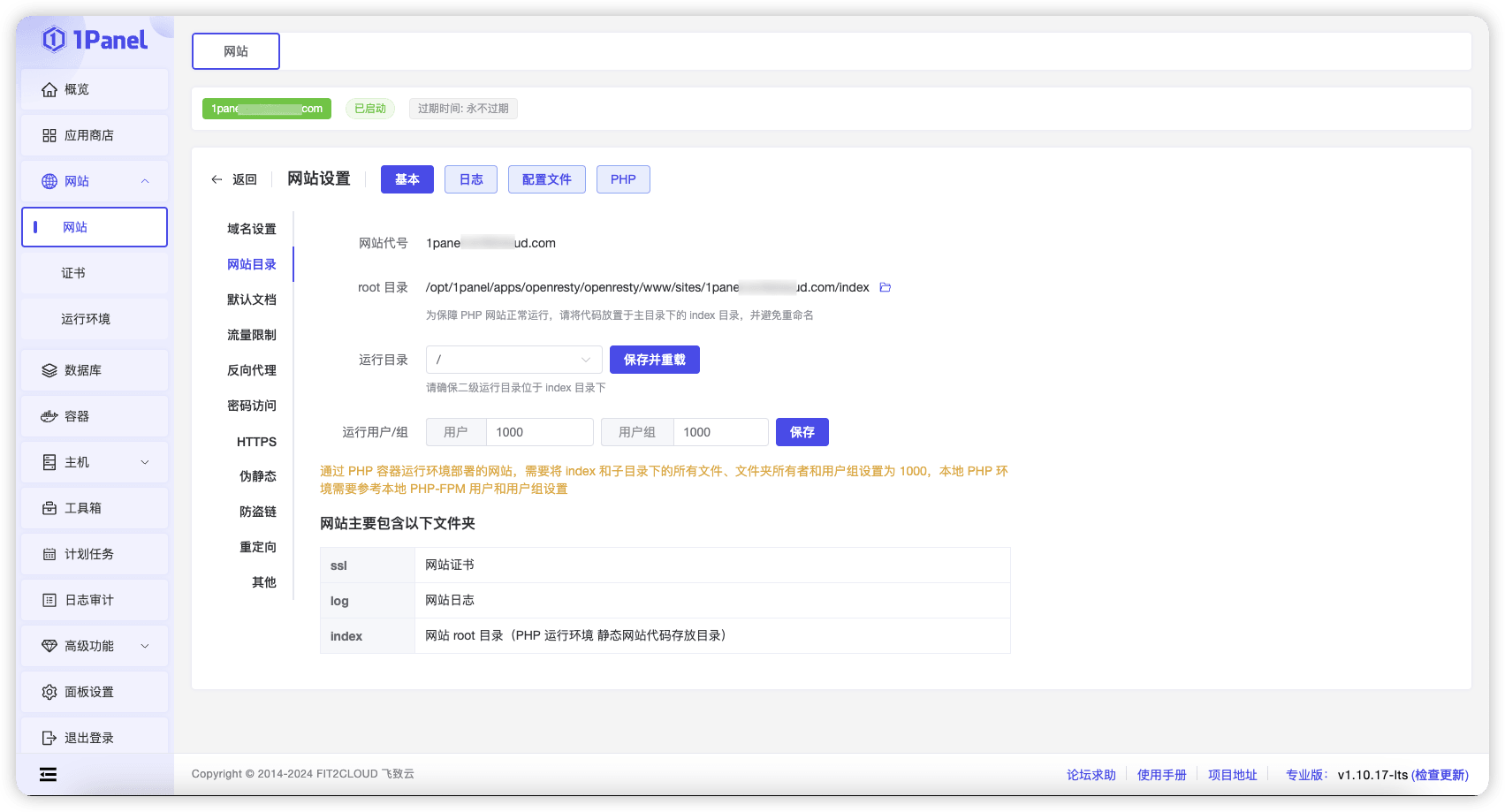Image resolution: width=1505 pixels, height=812 pixels.
Task: Expand the 主机 section
Action: point(144,461)
